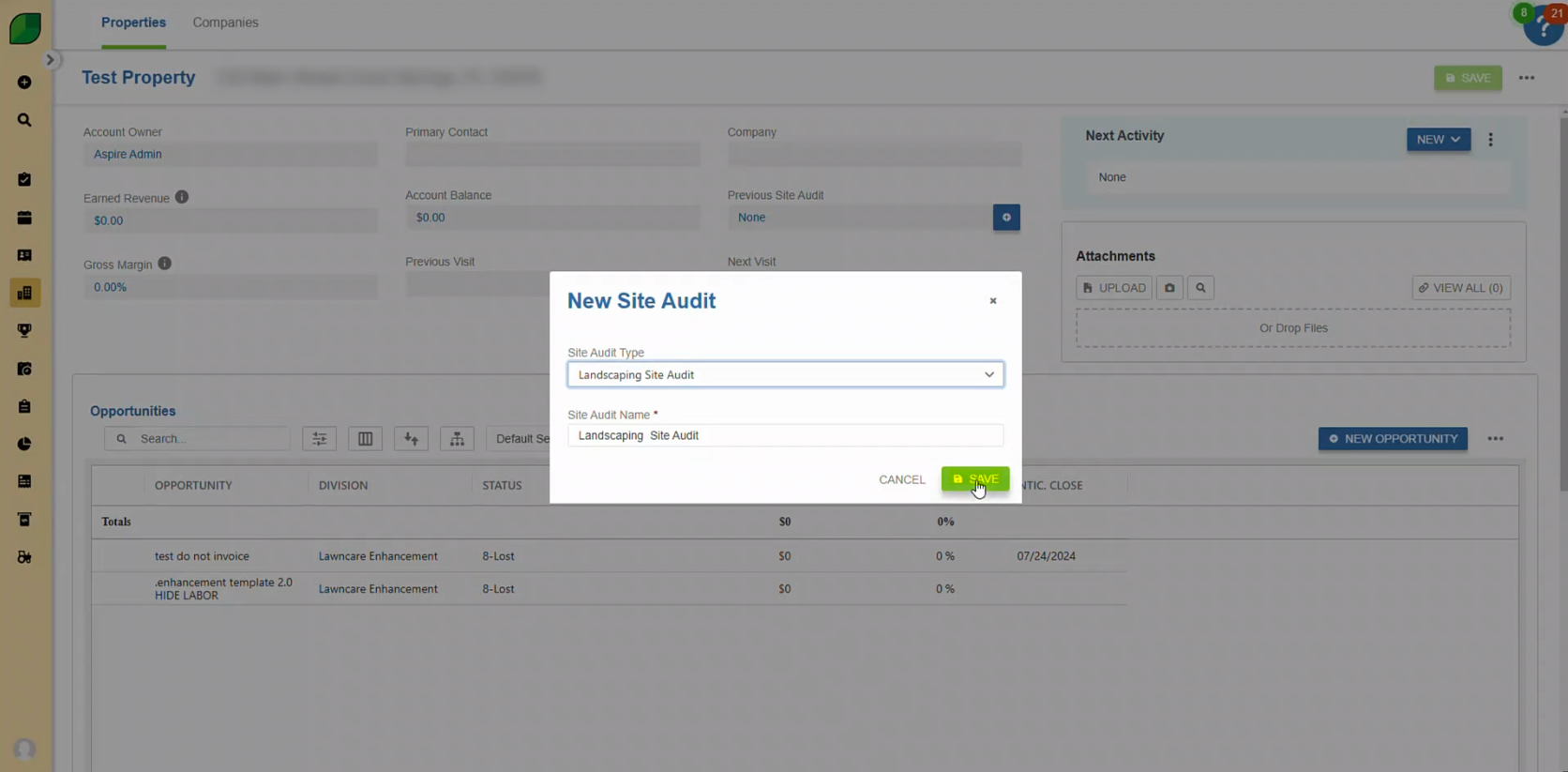1568x772 pixels.
Task: Open the camera-calendar sidebar icon
Action: (x=24, y=369)
